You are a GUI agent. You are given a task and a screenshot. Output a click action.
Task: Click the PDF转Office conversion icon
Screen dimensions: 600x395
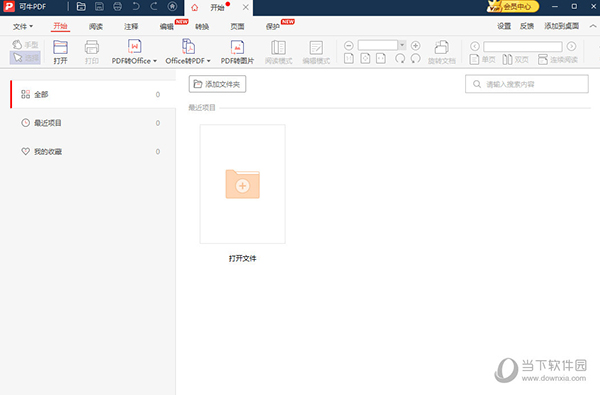coord(134,47)
